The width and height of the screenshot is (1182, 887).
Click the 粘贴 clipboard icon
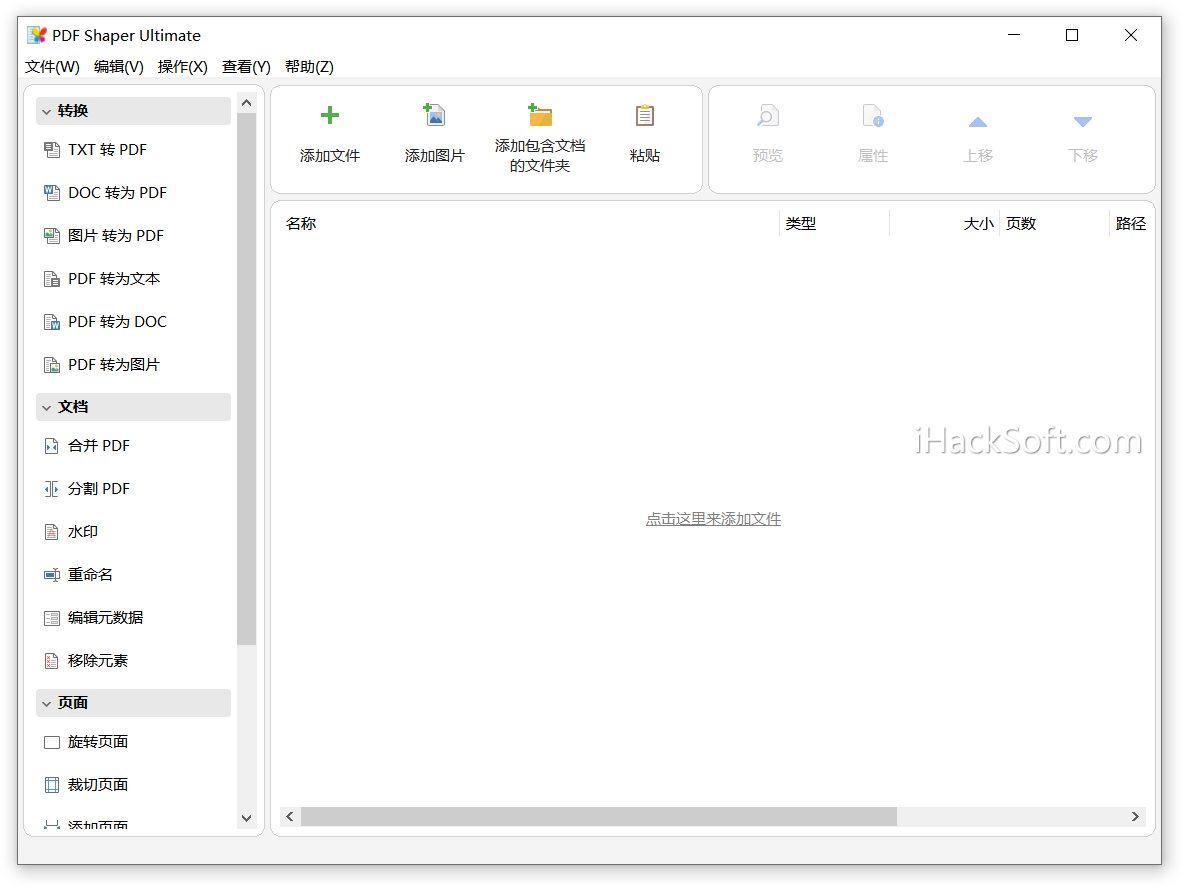pyautogui.click(x=645, y=115)
